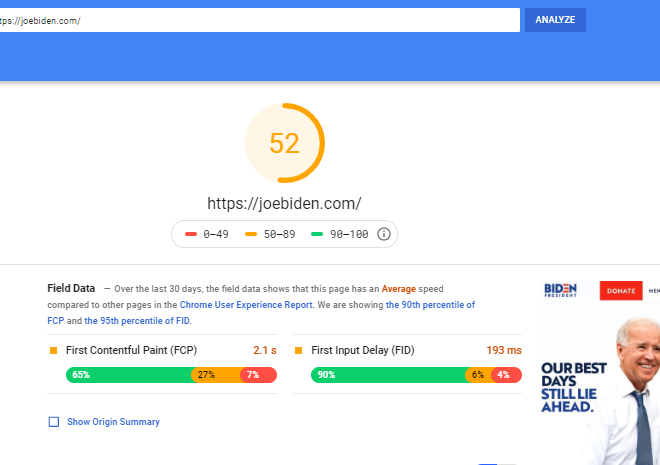
Task: Click the 2.1 s FCP value
Action: [265, 350]
